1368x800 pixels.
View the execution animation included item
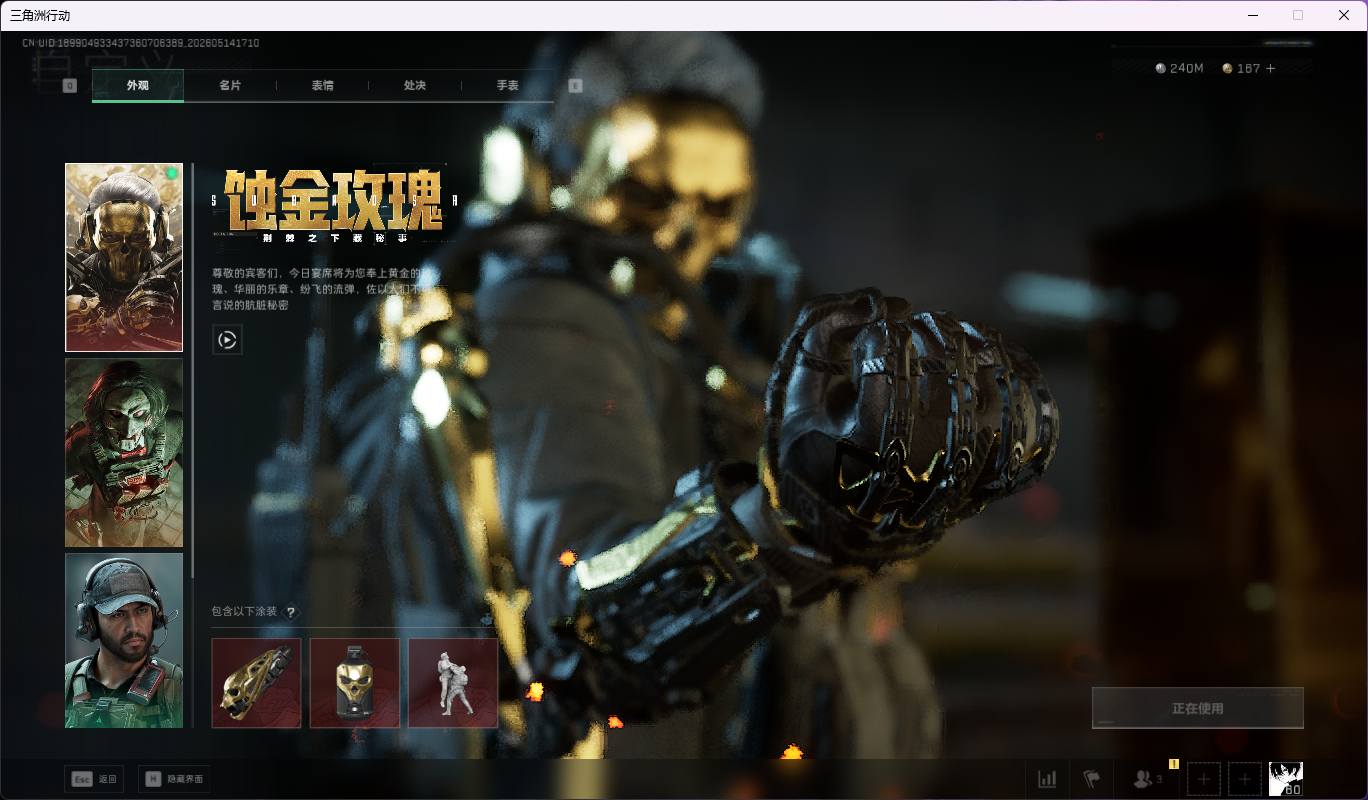click(453, 683)
